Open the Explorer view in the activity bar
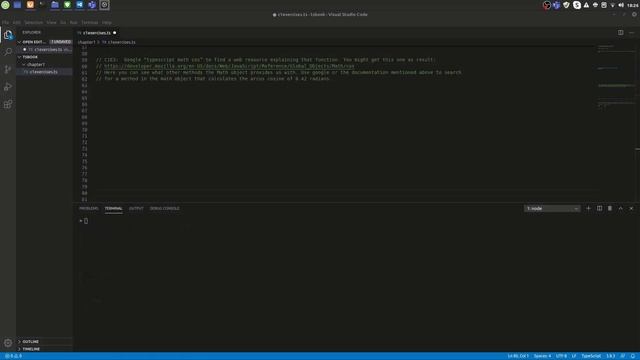Screen dimensions: 640x360 point(8,35)
